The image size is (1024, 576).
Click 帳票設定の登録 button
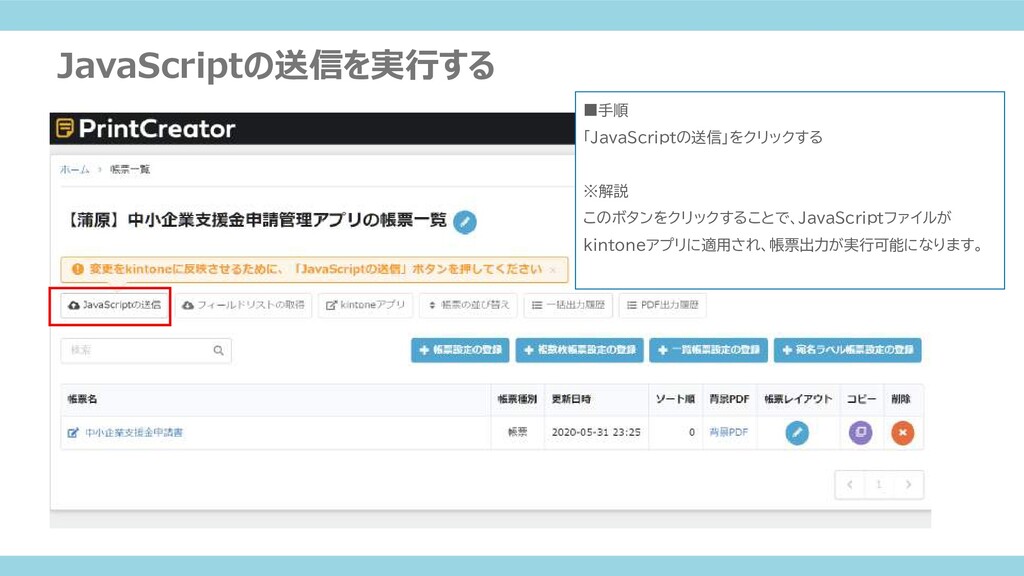coord(460,350)
